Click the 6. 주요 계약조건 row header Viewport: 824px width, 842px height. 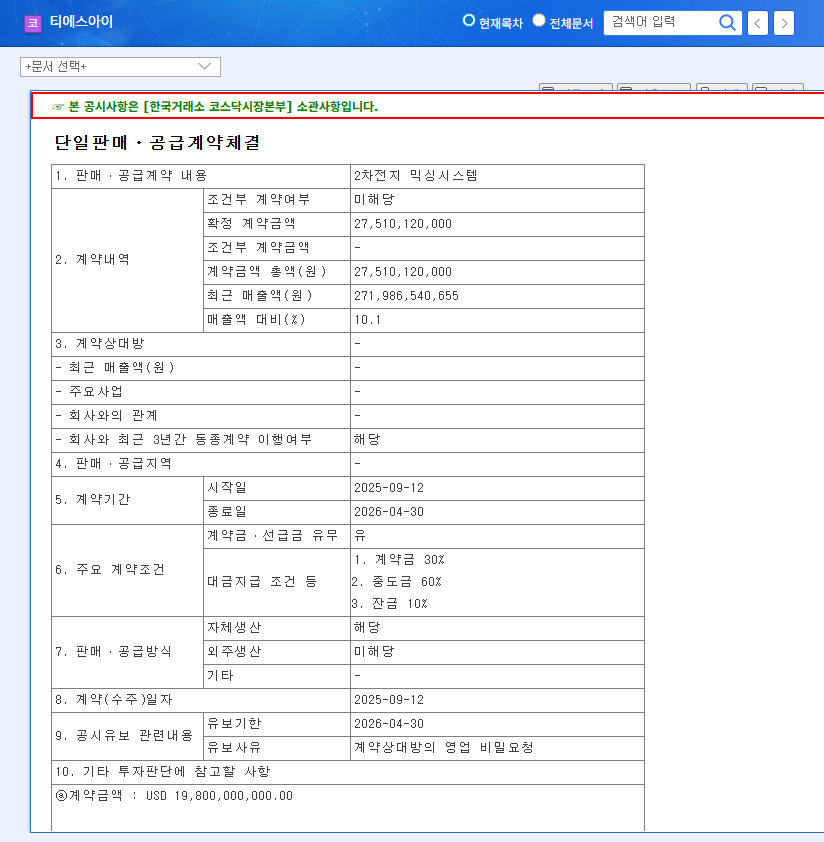pyautogui.click(x=110, y=569)
